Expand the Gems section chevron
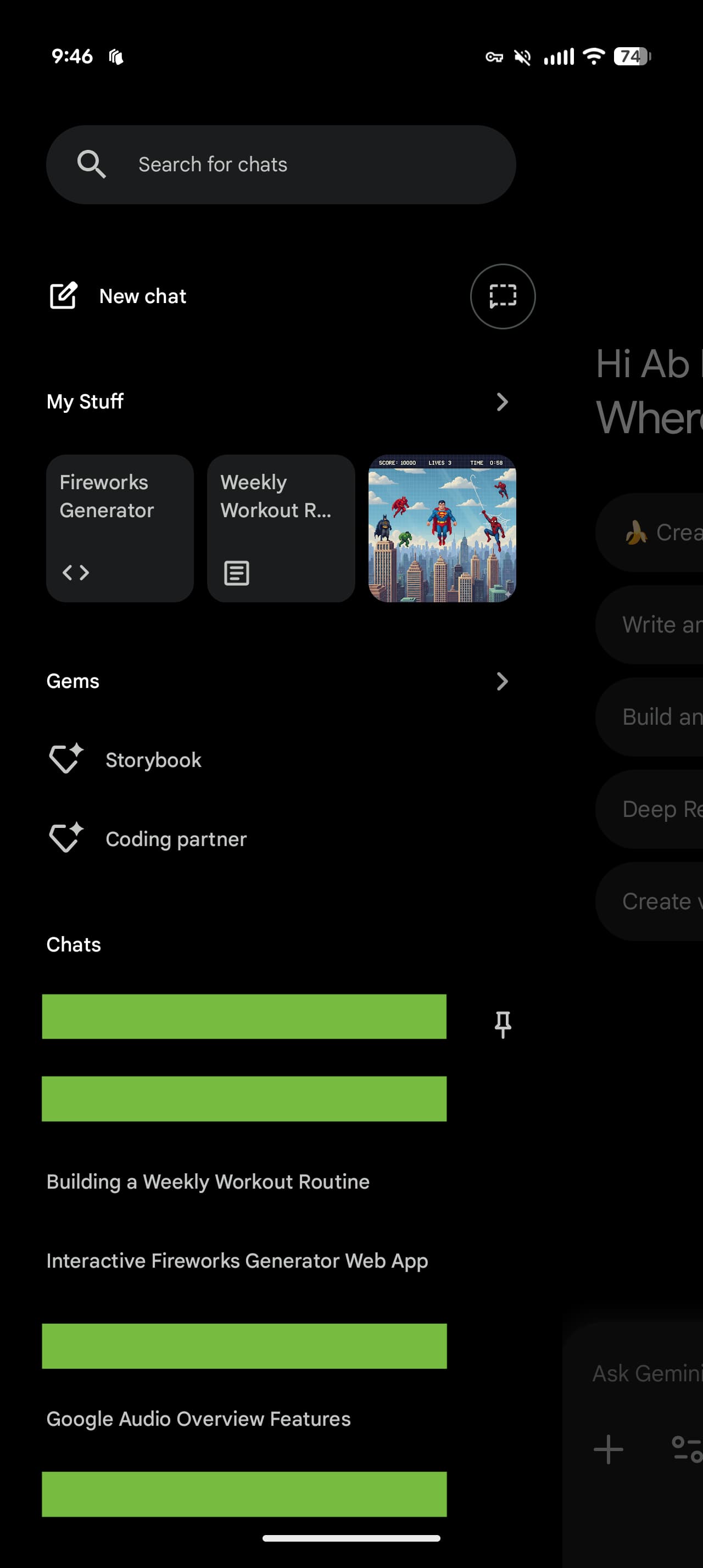703x1568 pixels. (502, 681)
